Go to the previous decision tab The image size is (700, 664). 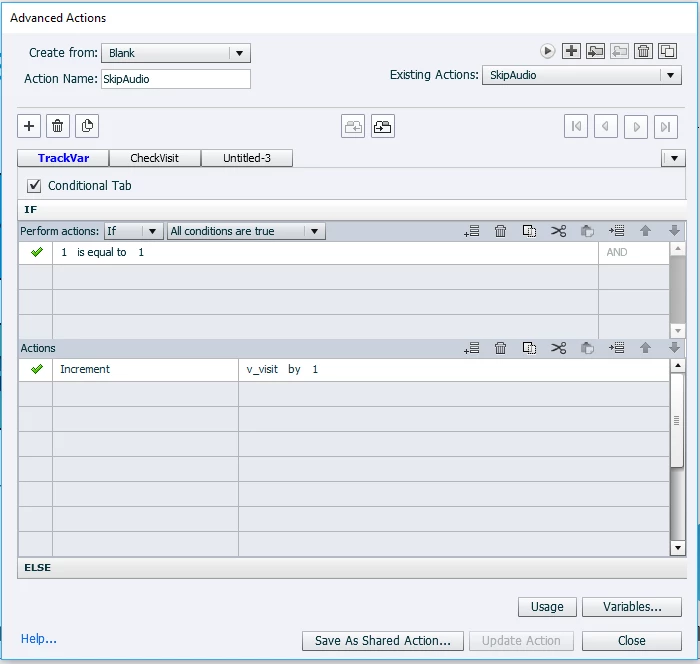(x=606, y=126)
